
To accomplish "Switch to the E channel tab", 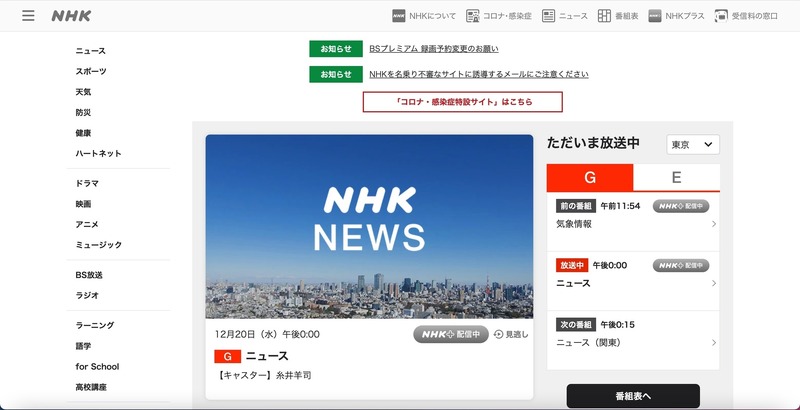I will 677,178.
